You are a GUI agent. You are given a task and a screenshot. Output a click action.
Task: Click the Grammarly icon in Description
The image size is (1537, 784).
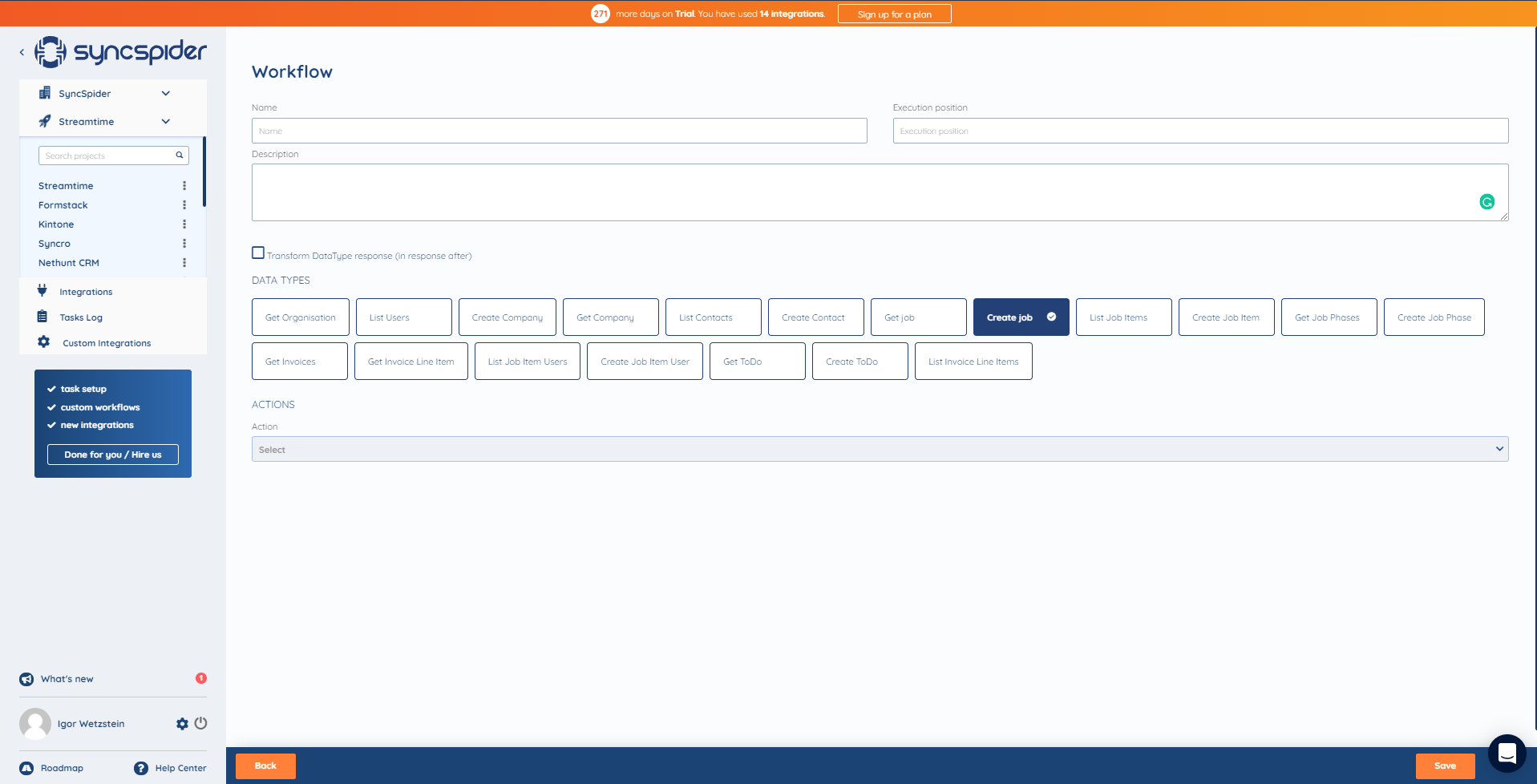pyautogui.click(x=1487, y=202)
